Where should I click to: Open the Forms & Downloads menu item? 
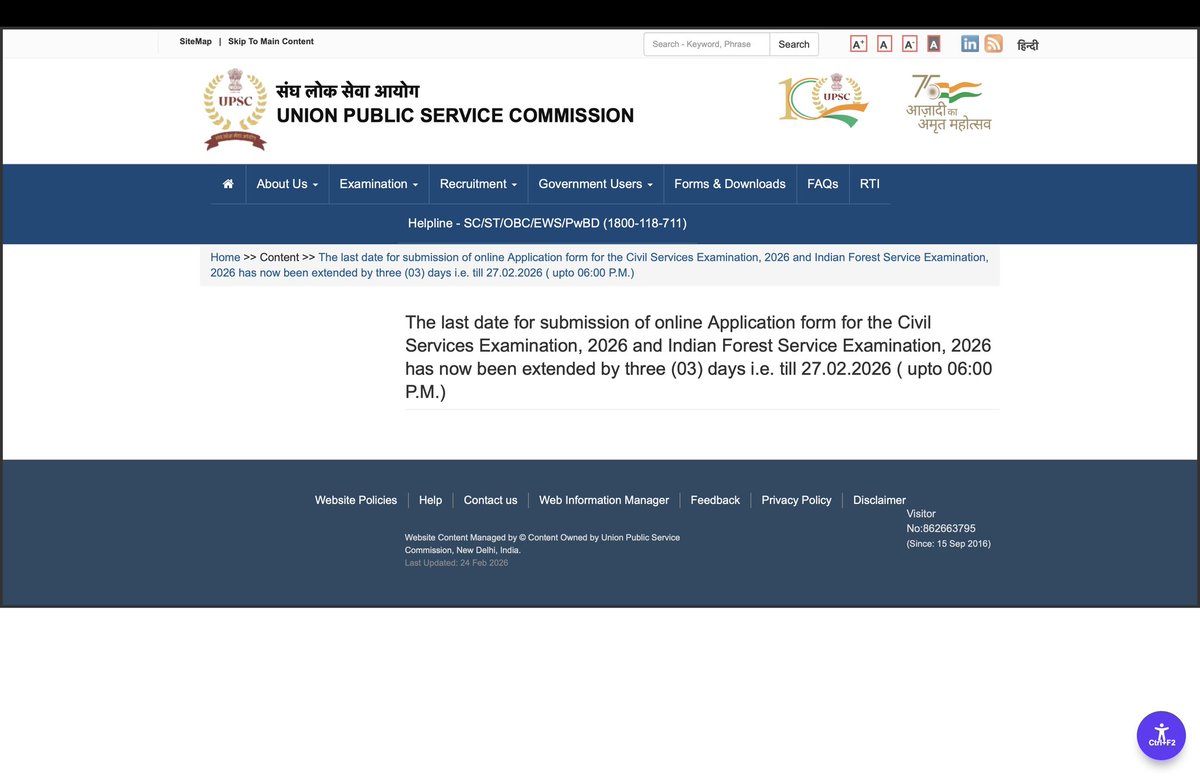click(x=730, y=184)
